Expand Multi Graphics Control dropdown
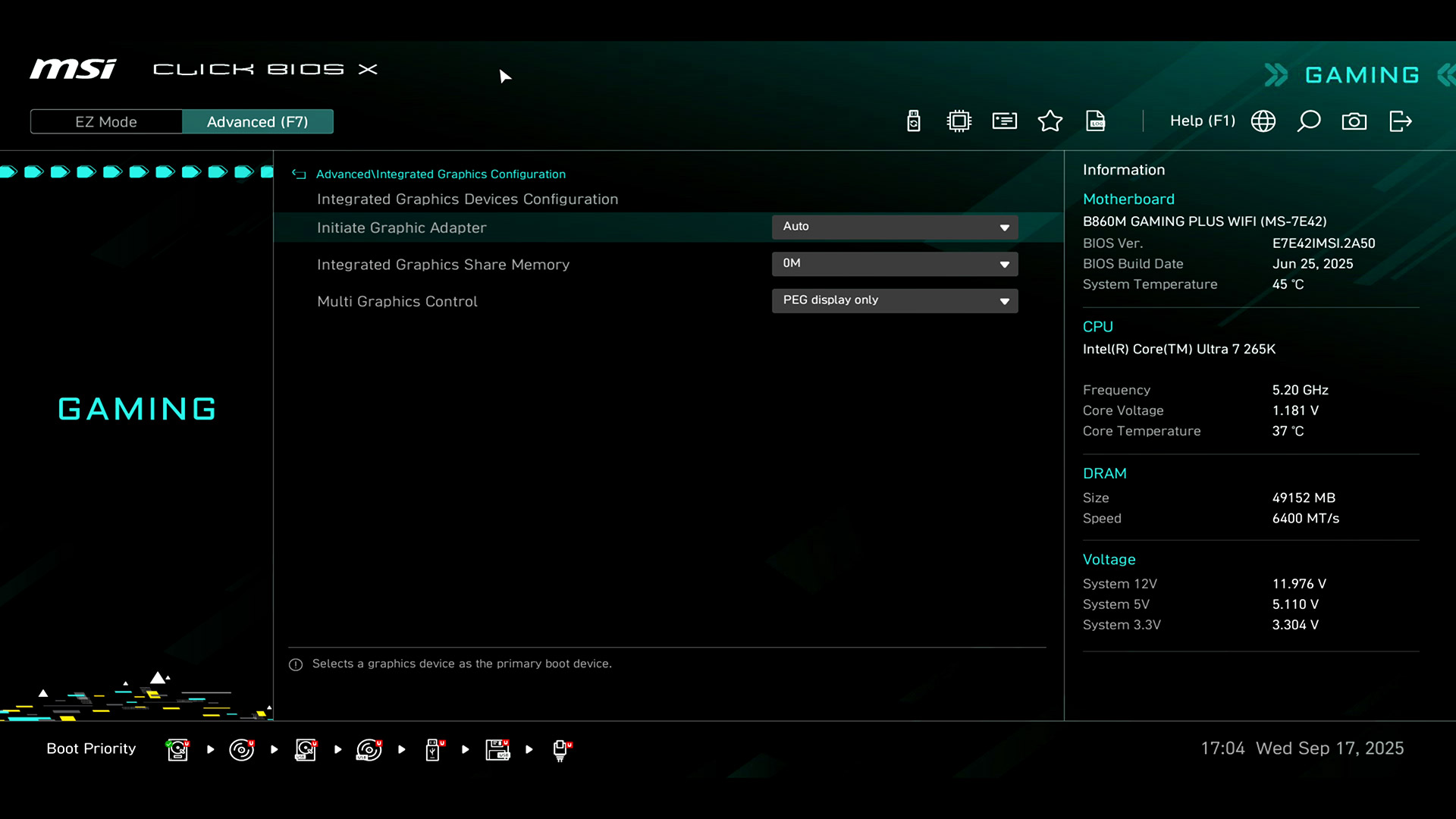The height and width of the screenshot is (819, 1456). [x=895, y=300]
